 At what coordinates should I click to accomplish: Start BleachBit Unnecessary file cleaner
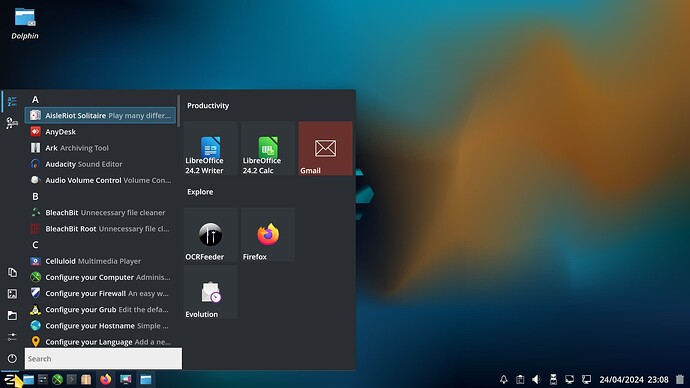(x=100, y=212)
